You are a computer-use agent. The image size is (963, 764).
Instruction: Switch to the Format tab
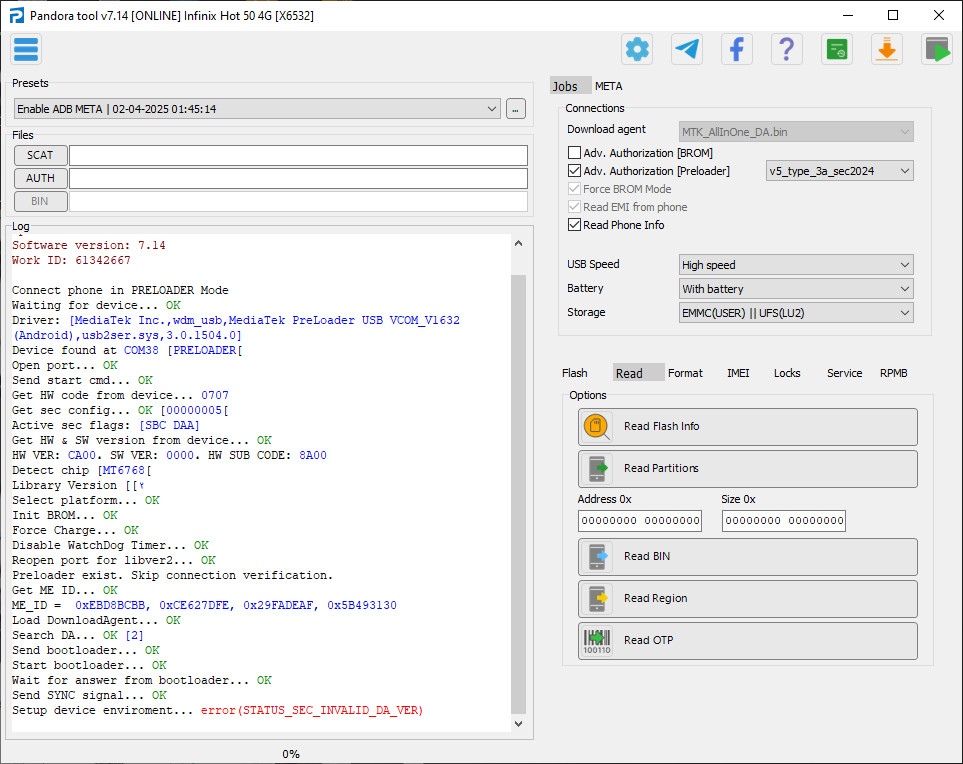(685, 373)
